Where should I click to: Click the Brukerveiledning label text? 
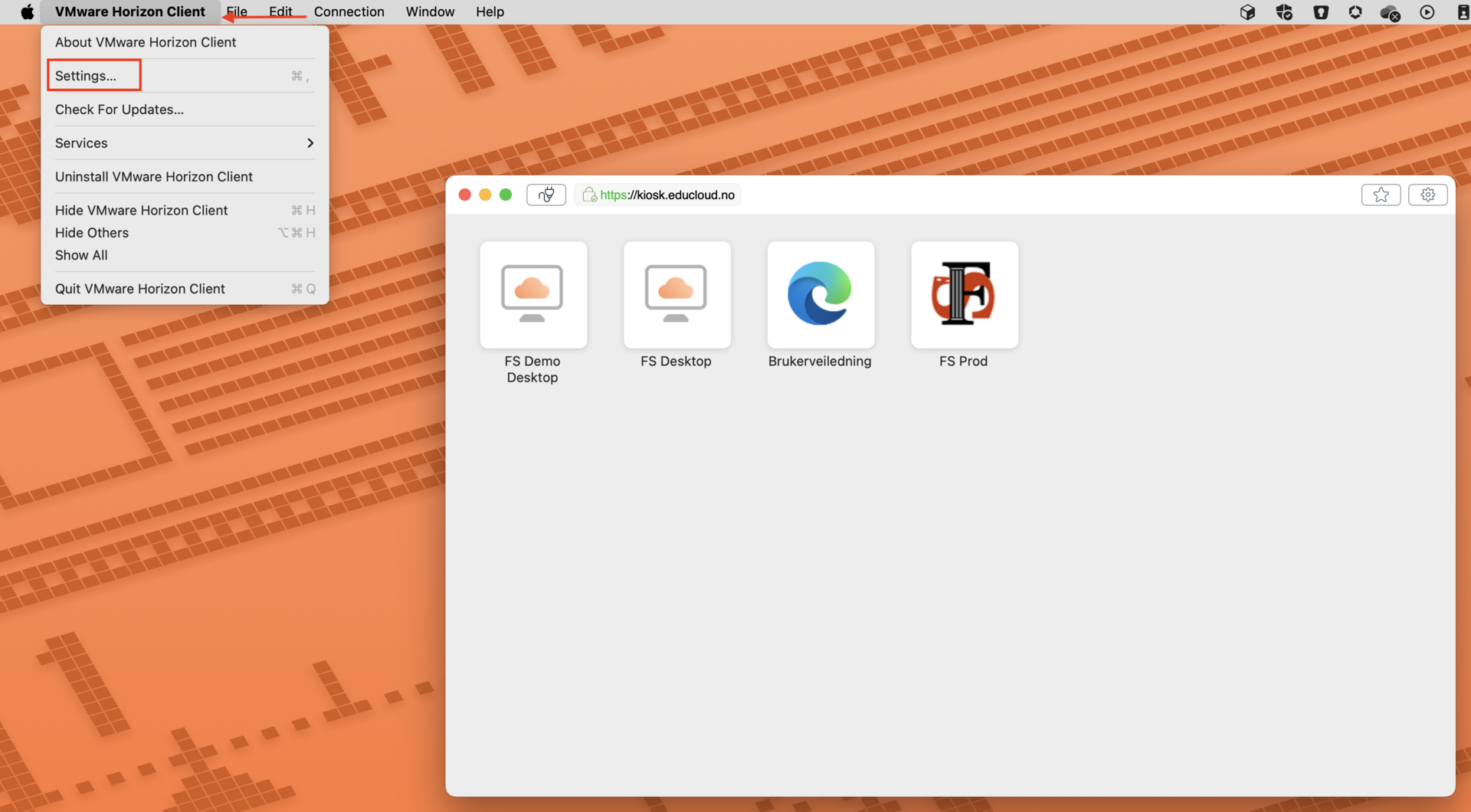pos(820,361)
